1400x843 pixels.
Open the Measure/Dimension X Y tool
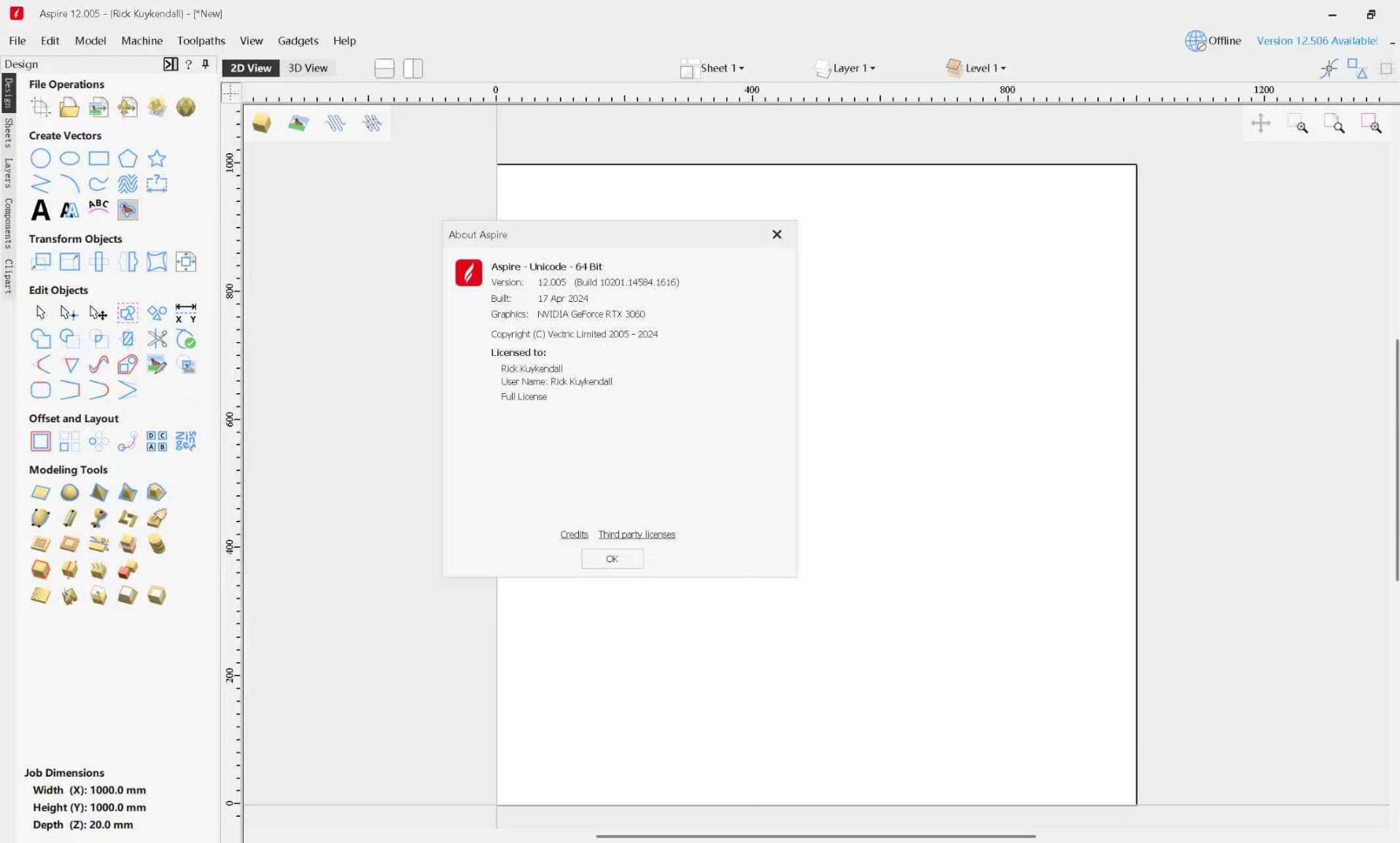click(x=186, y=313)
